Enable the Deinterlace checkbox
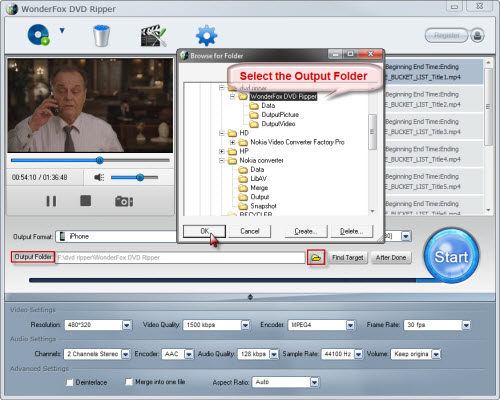500x400 pixels. click(69, 382)
